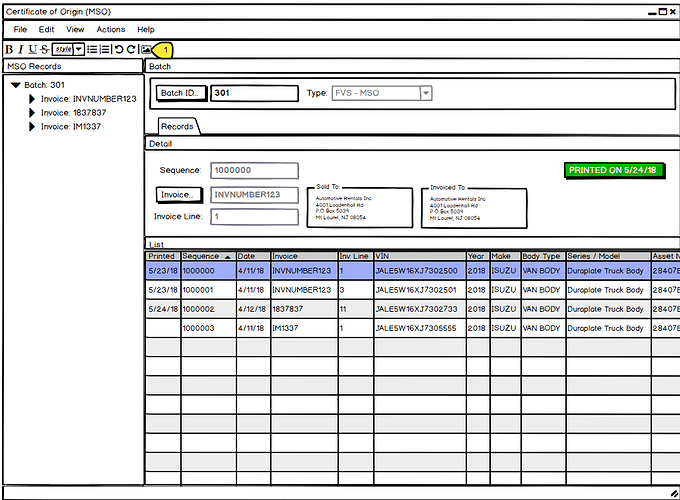
Task: Expand Invoice: INVNUMBER123 tree node
Action: pos(32,99)
